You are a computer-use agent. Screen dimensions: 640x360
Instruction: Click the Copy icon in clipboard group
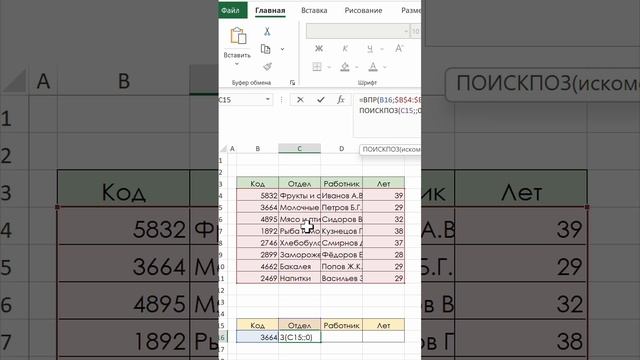click(x=266, y=49)
